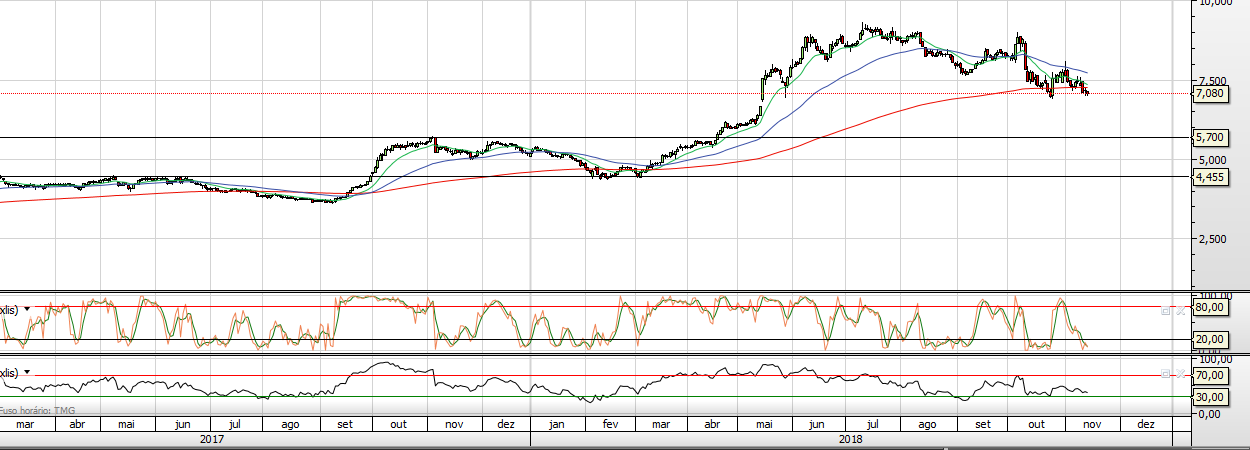Viewport: 1250px width, 450px height.
Task: Select the fev month on the time axis
Action: 608,424
